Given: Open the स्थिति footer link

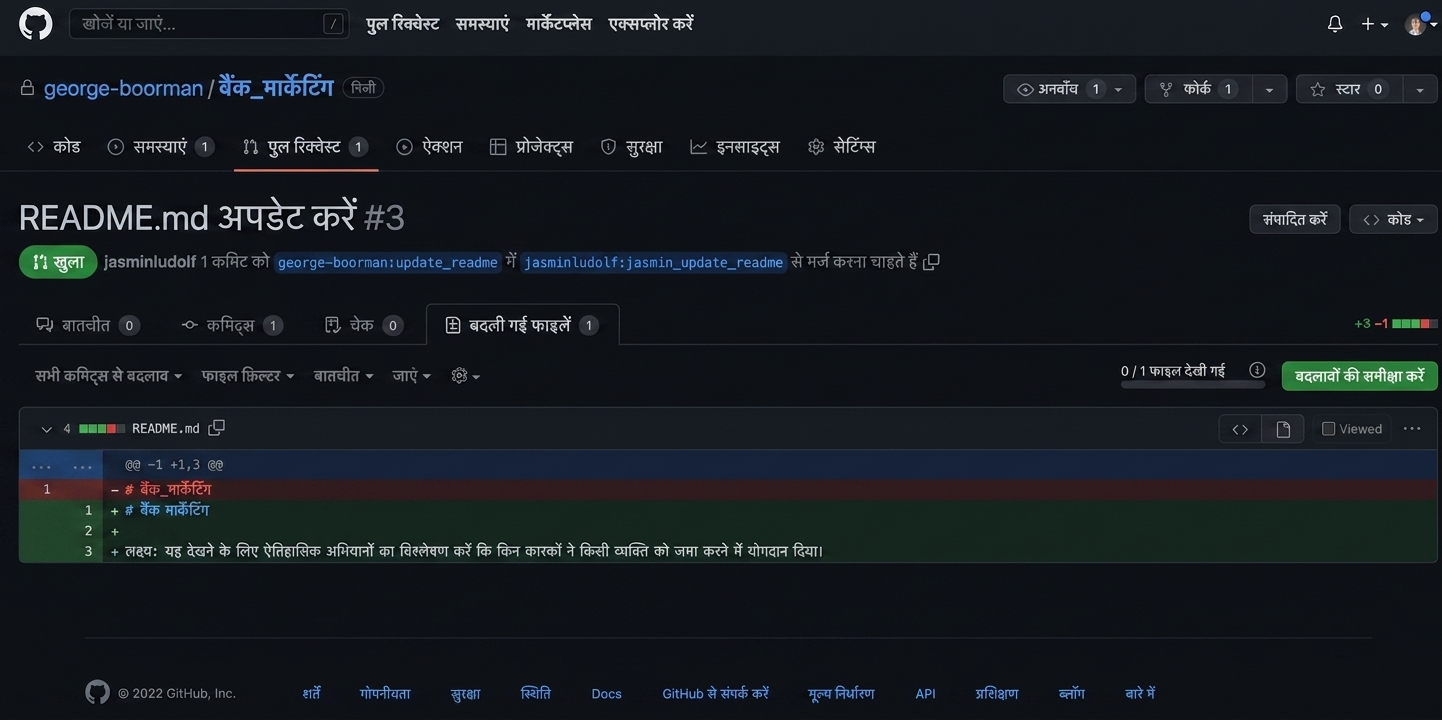Looking at the screenshot, I should point(536,693).
